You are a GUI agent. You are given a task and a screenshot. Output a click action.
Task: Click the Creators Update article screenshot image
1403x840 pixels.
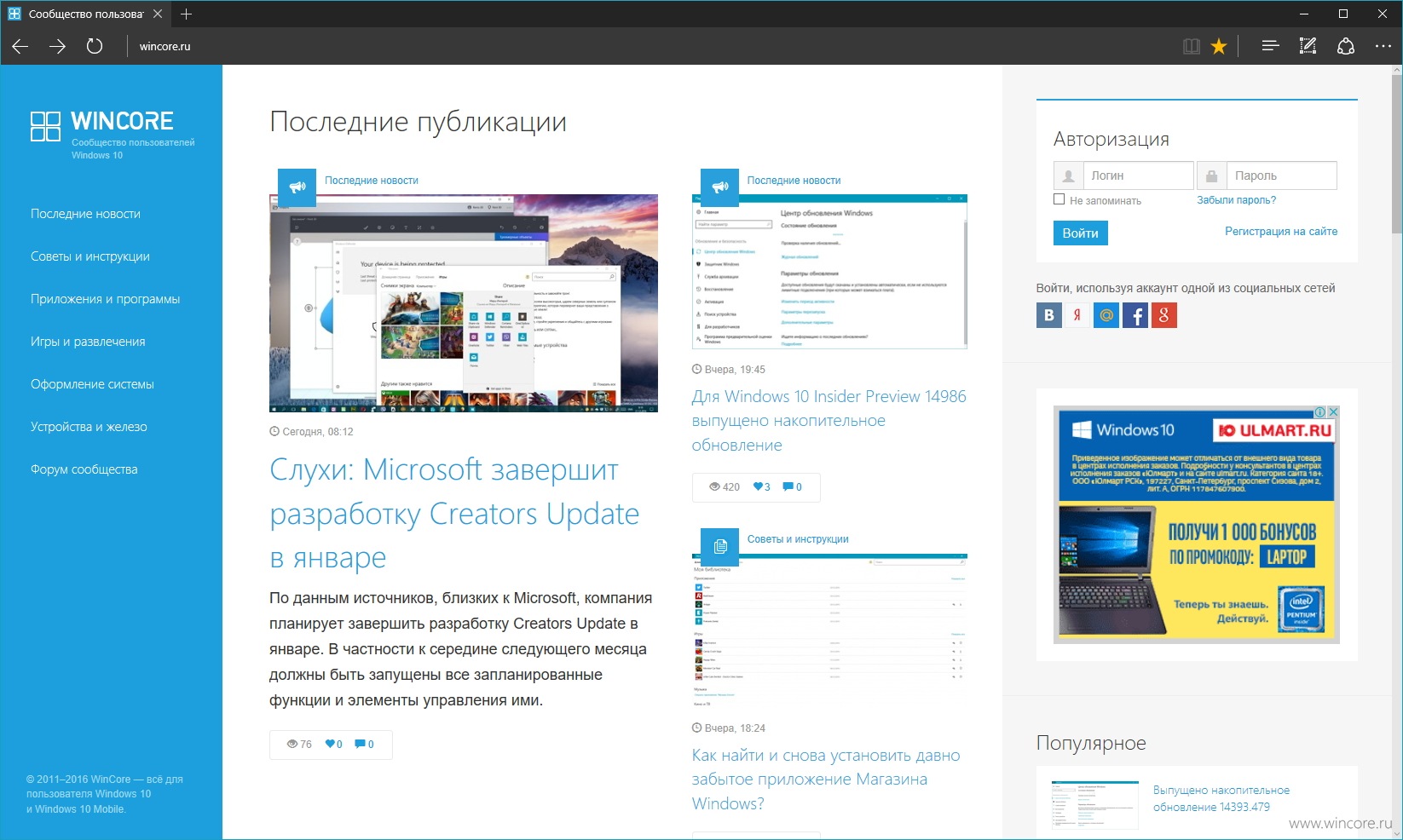click(x=464, y=303)
